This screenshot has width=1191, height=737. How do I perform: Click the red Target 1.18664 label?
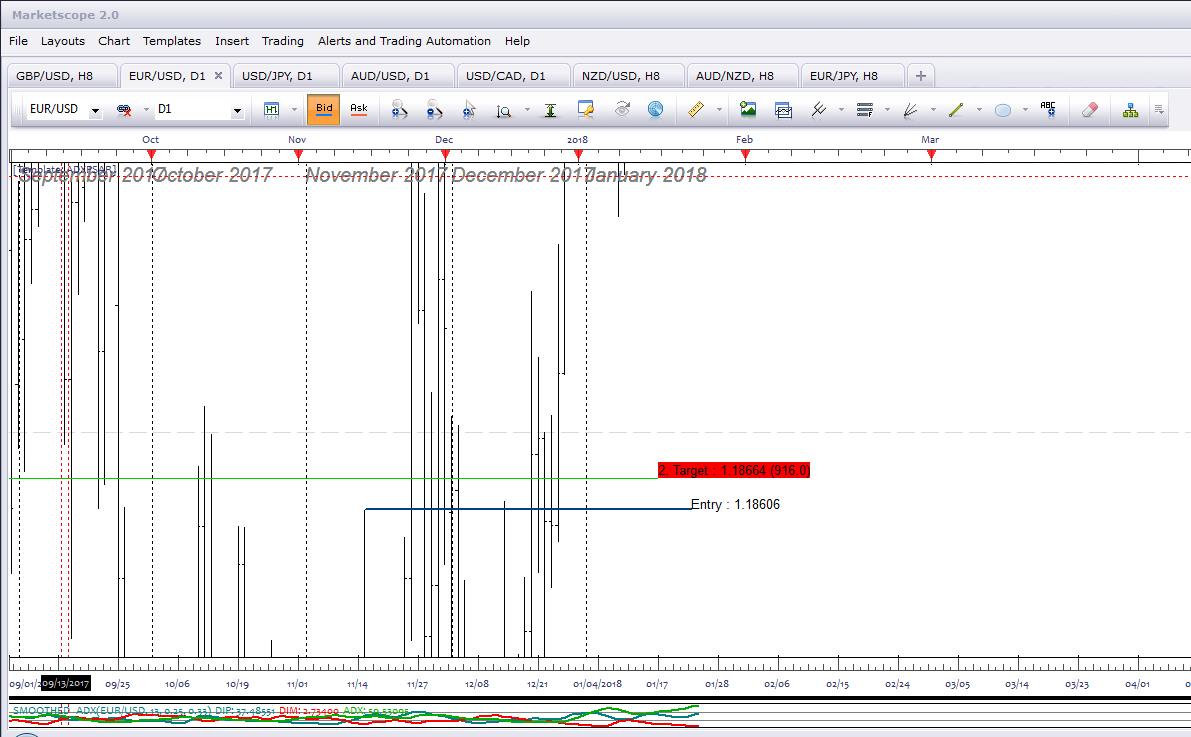click(734, 470)
